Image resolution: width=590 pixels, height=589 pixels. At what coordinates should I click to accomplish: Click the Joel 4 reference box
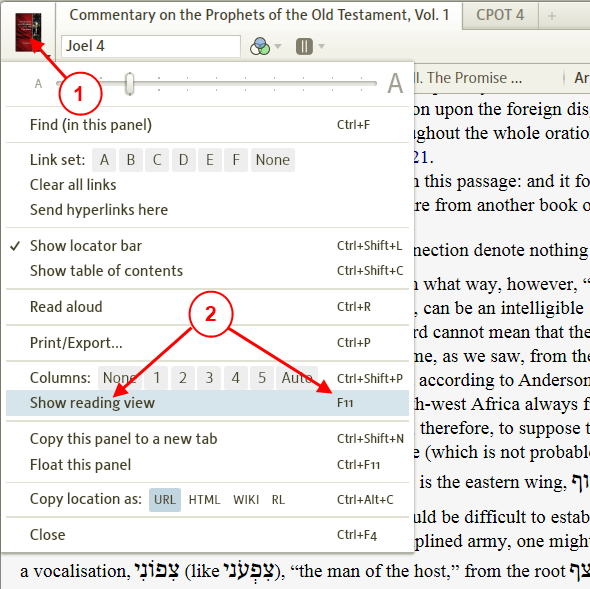(151, 46)
